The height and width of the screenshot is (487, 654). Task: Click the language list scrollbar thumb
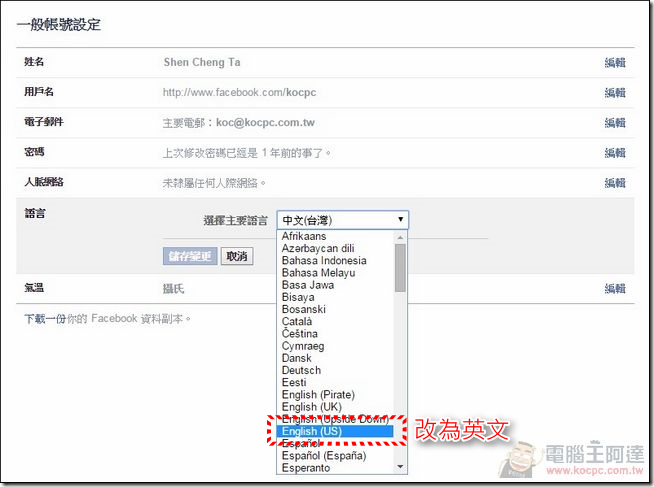(400, 268)
